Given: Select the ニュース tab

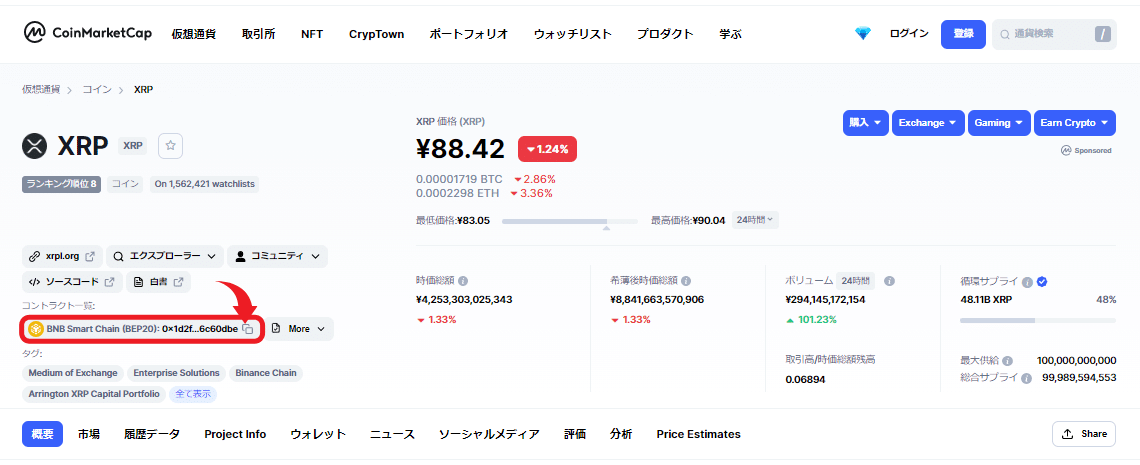Looking at the screenshot, I should tap(392, 434).
